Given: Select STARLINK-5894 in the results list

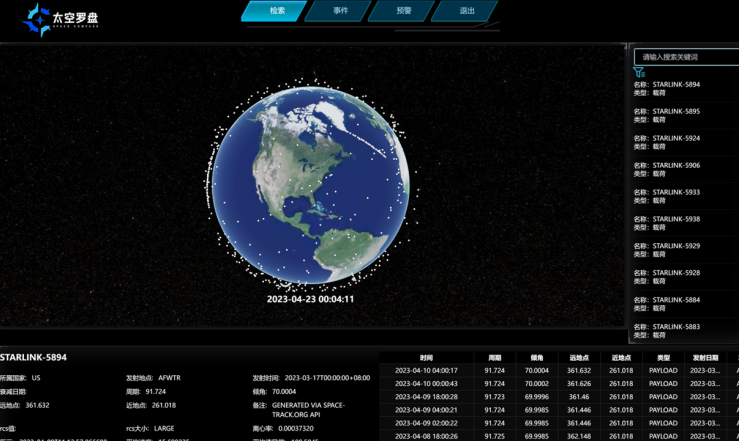Looking at the screenshot, I should coord(680,89).
